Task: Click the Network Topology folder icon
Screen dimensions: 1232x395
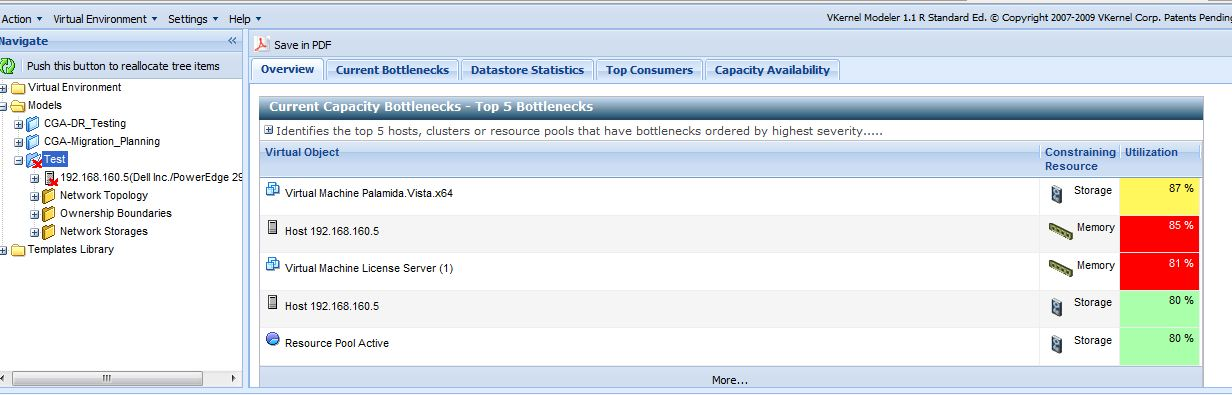Action: (x=49, y=196)
